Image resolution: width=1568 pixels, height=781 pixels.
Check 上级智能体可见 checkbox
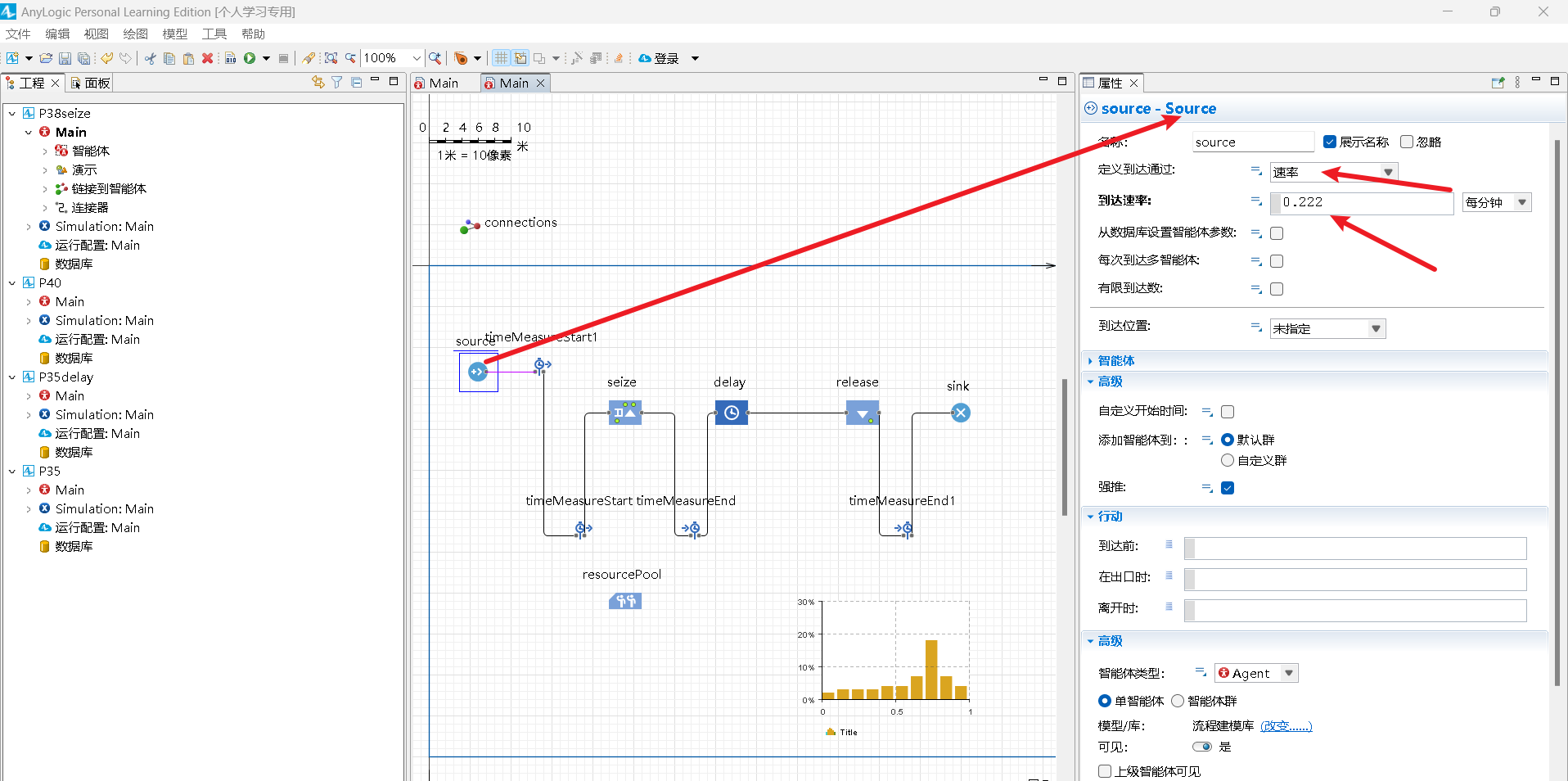(1105, 771)
